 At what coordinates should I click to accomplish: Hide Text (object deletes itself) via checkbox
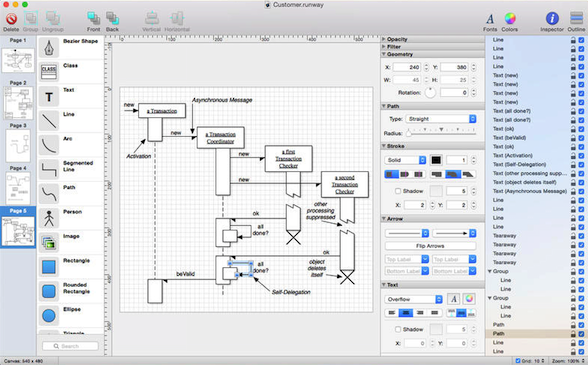coord(581,182)
